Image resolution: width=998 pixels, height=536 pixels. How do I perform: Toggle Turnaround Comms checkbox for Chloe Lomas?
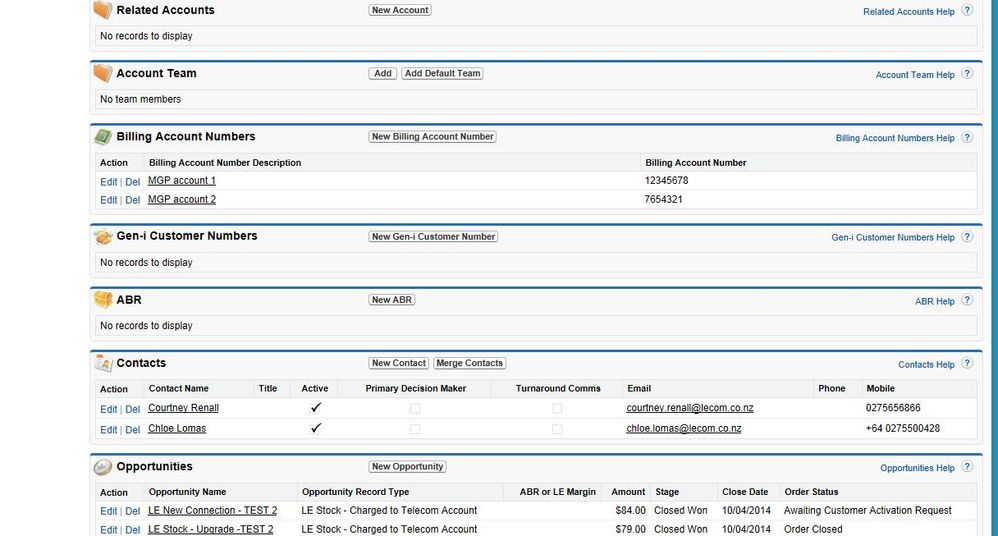click(557, 429)
